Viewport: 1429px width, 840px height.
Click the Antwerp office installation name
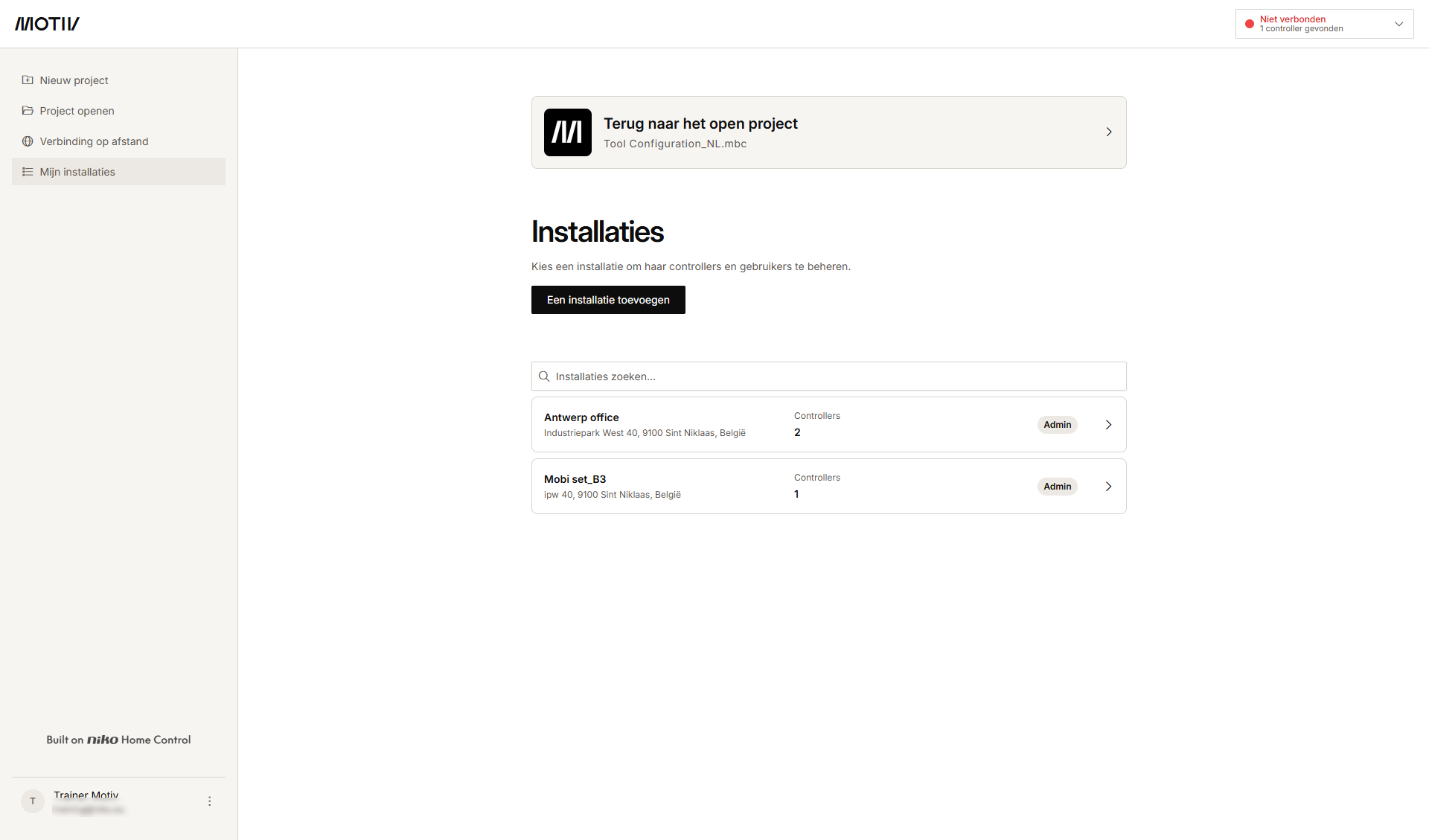coord(581,417)
